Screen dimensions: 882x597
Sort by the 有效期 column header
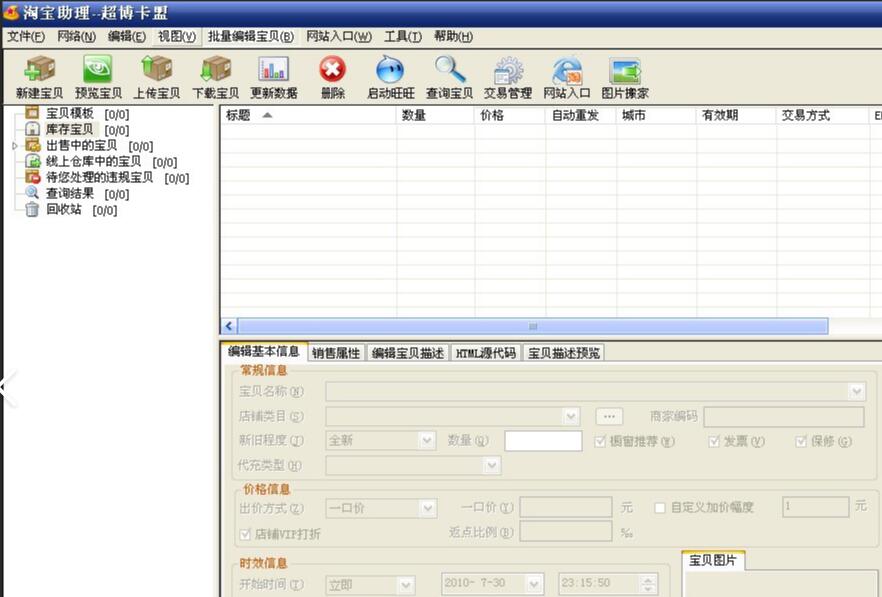(x=736, y=115)
